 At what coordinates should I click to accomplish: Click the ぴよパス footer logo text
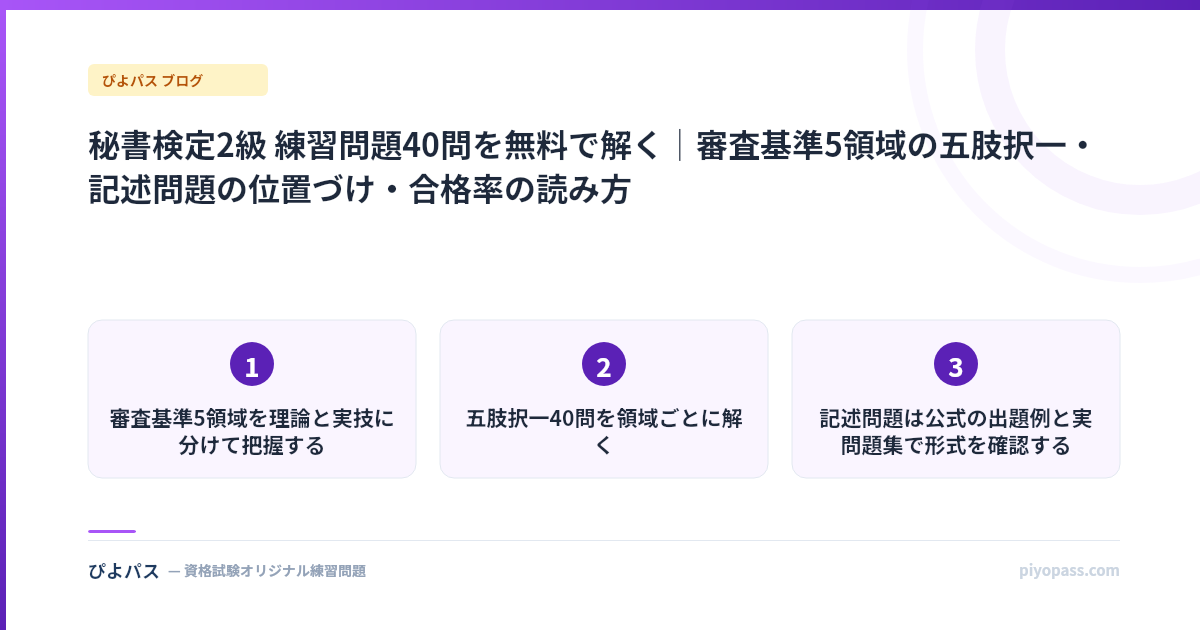124,571
